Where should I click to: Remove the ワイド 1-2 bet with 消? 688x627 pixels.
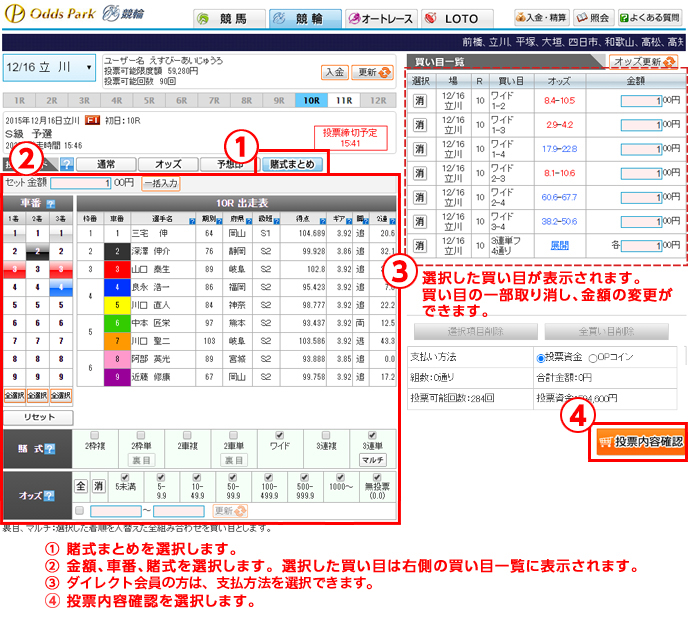click(419, 101)
